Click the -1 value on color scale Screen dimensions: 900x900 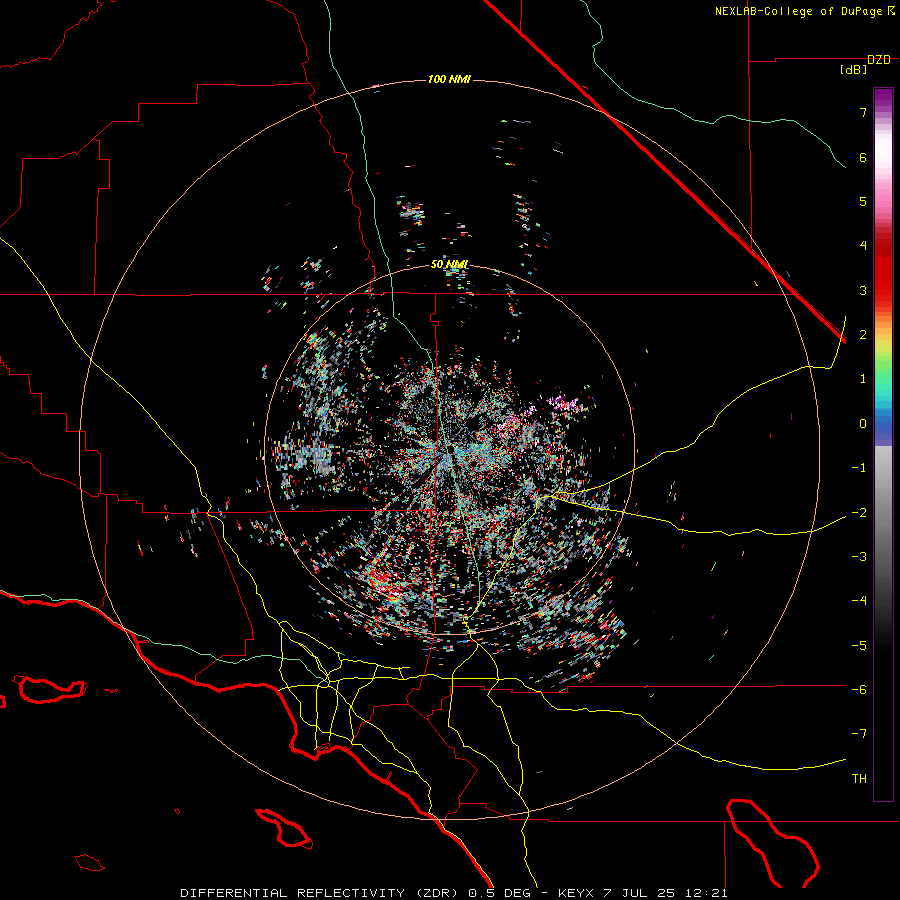(859, 468)
